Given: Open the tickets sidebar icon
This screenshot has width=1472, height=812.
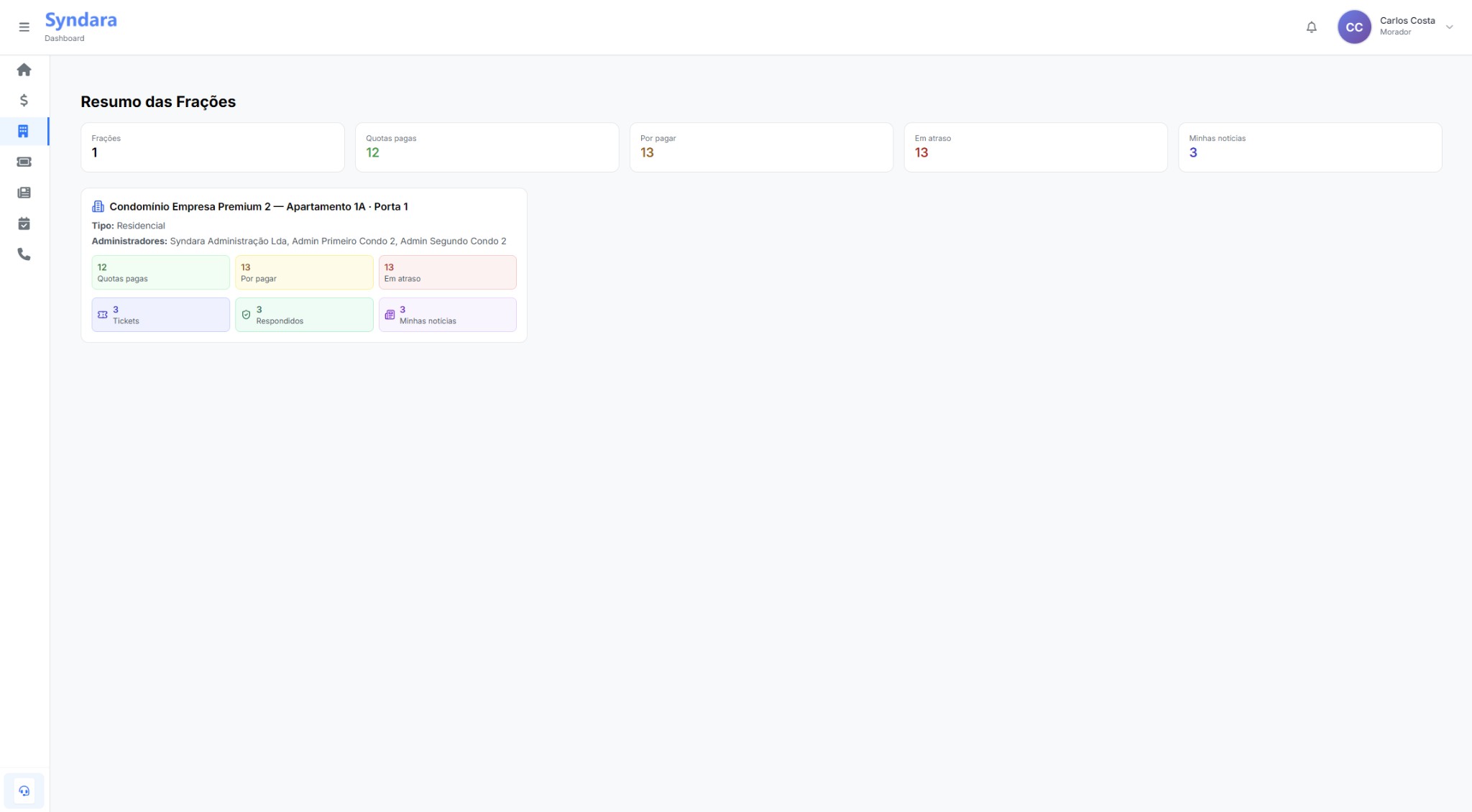Looking at the screenshot, I should click(x=24, y=162).
